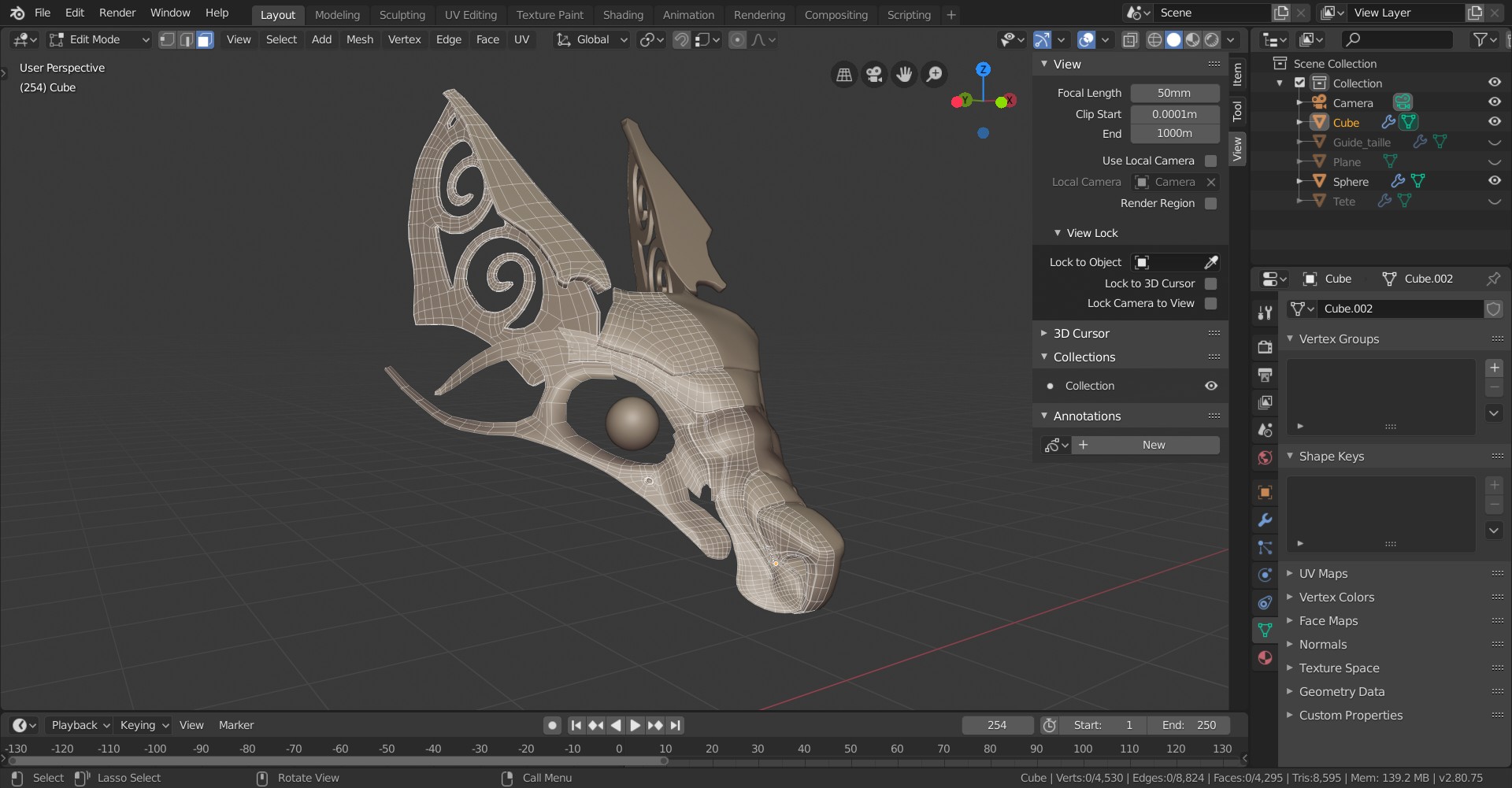Image resolution: width=1512 pixels, height=788 pixels.
Task: Click the camera view icon in viewport
Action: [873, 75]
